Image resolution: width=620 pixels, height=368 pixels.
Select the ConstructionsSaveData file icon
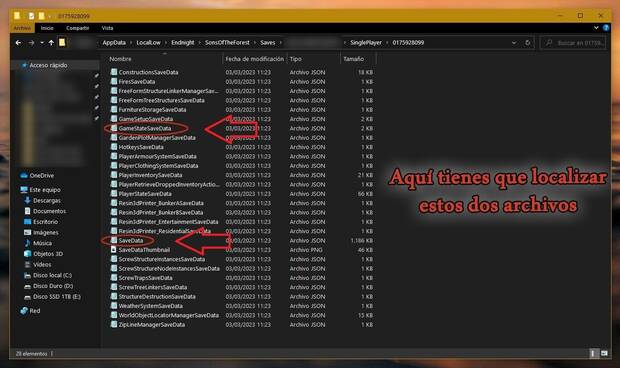click(x=114, y=72)
